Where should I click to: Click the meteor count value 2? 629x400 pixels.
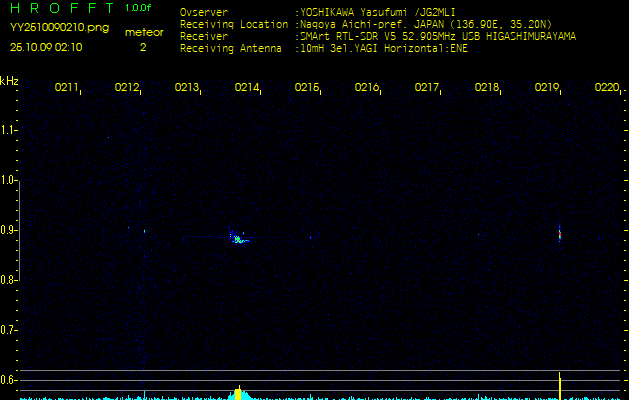click(x=143, y=47)
